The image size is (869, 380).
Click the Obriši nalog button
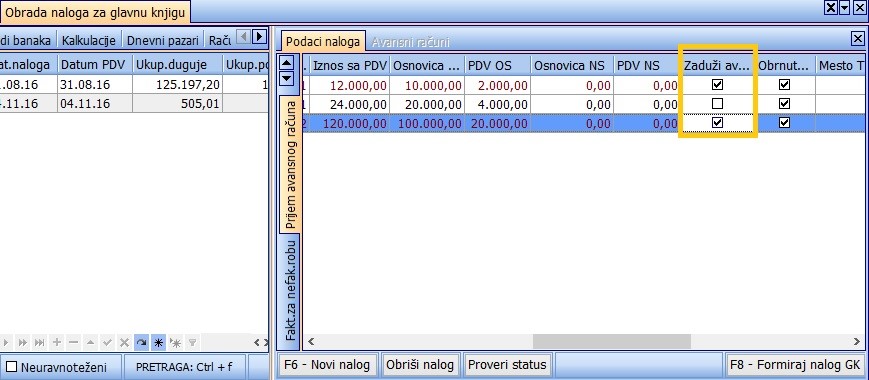pyautogui.click(x=420, y=365)
